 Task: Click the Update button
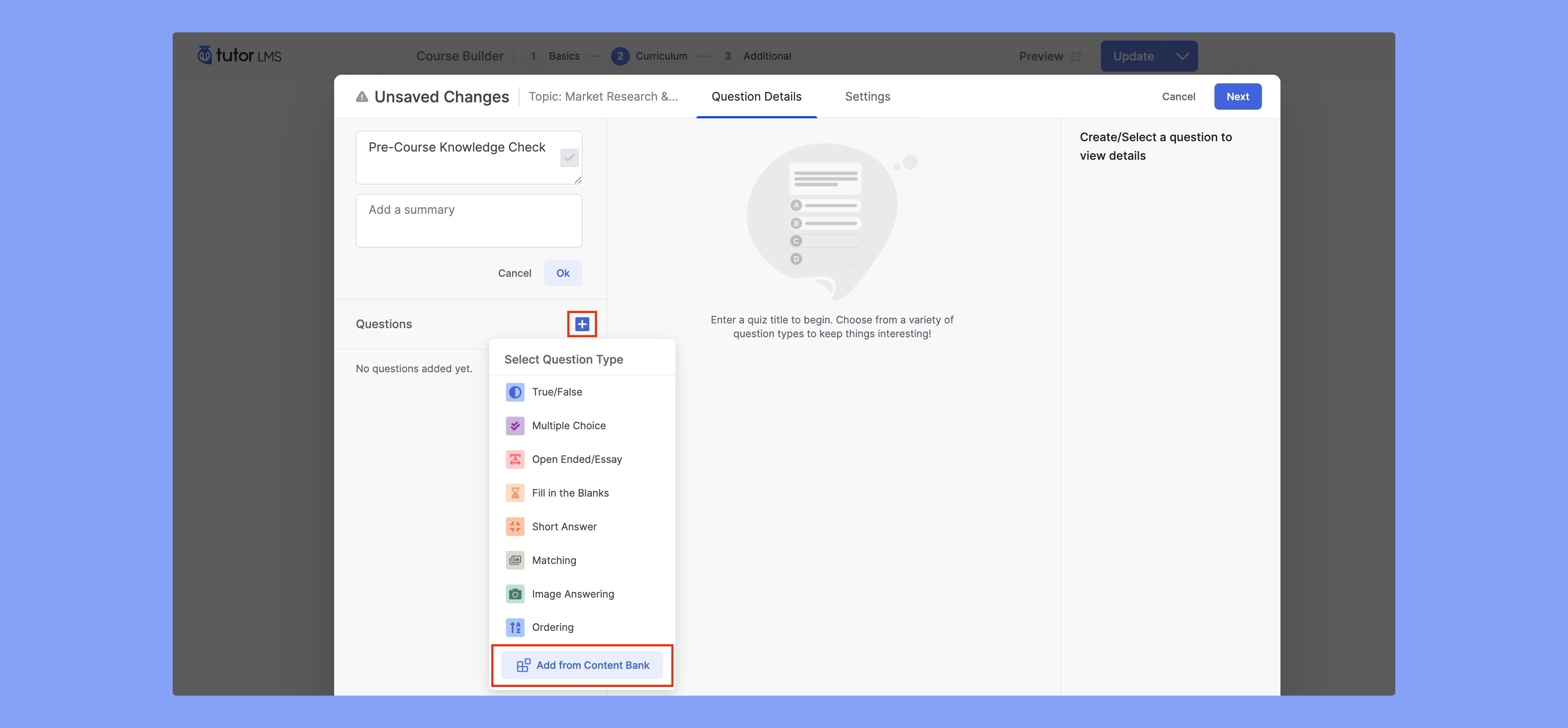point(1133,56)
